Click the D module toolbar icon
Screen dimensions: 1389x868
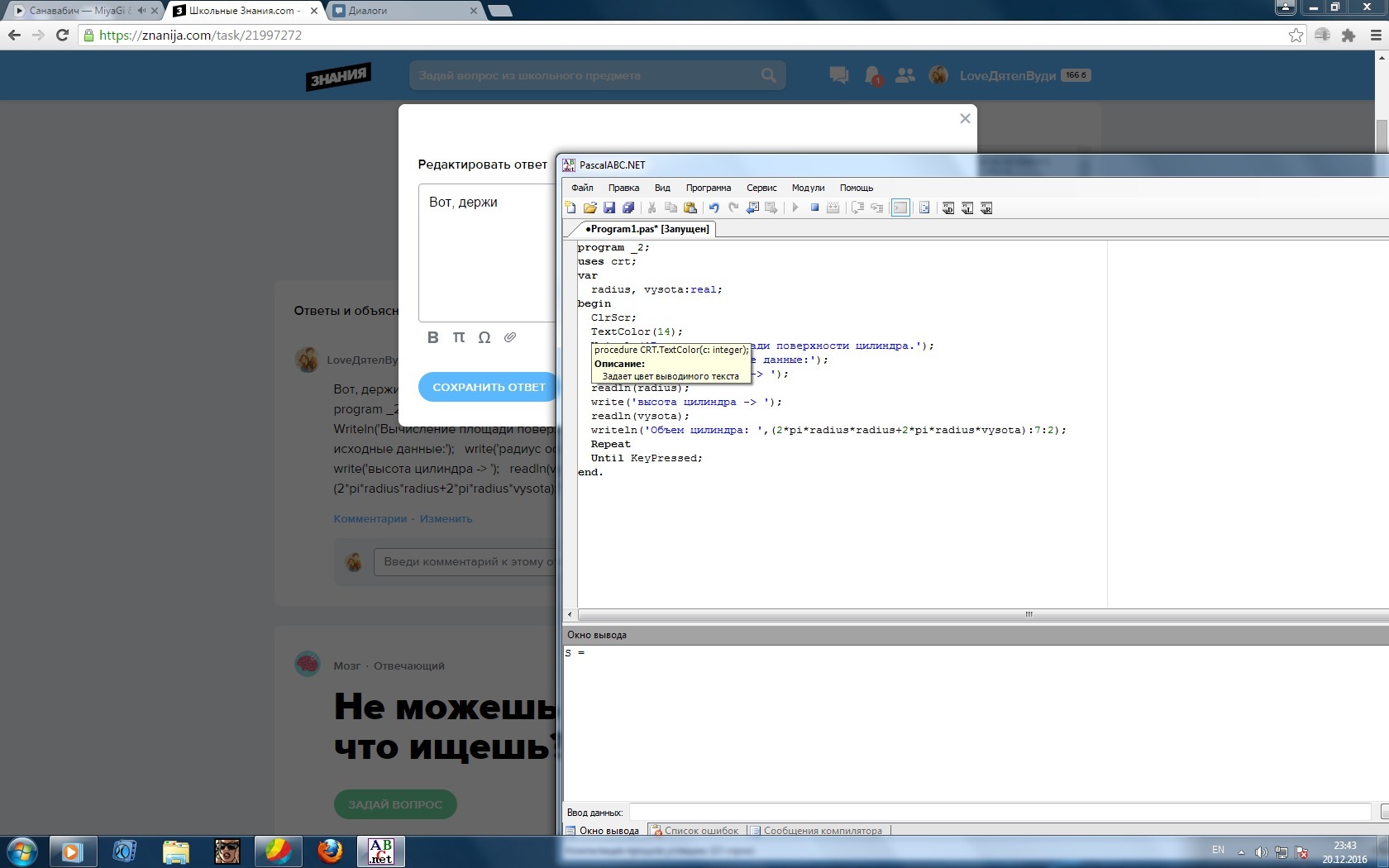[x=948, y=207]
